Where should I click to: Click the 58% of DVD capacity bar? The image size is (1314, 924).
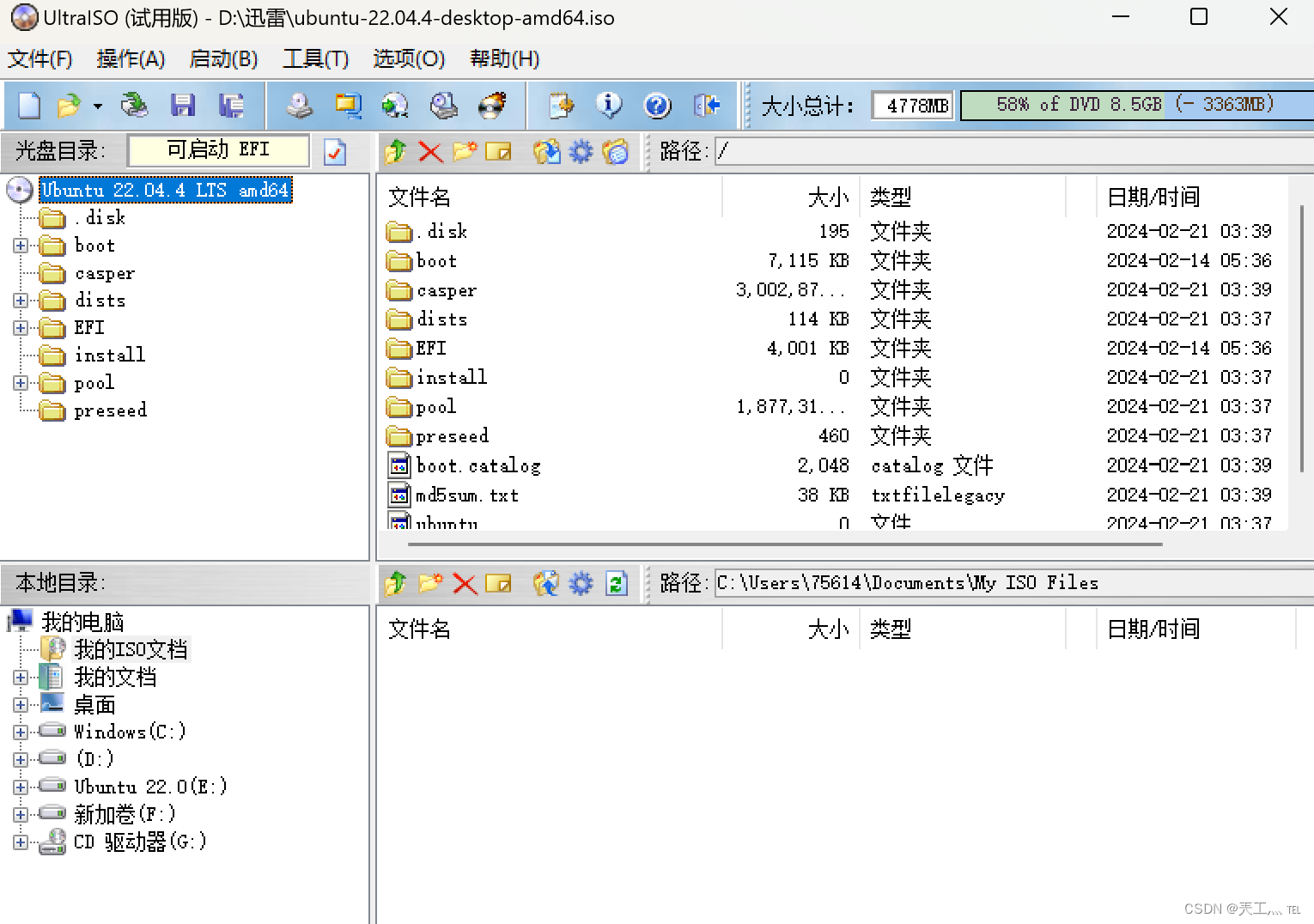[1136, 106]
